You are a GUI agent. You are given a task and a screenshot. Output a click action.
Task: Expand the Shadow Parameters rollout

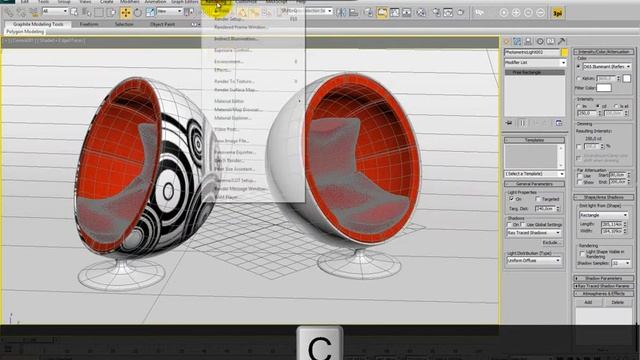(604, 278)
